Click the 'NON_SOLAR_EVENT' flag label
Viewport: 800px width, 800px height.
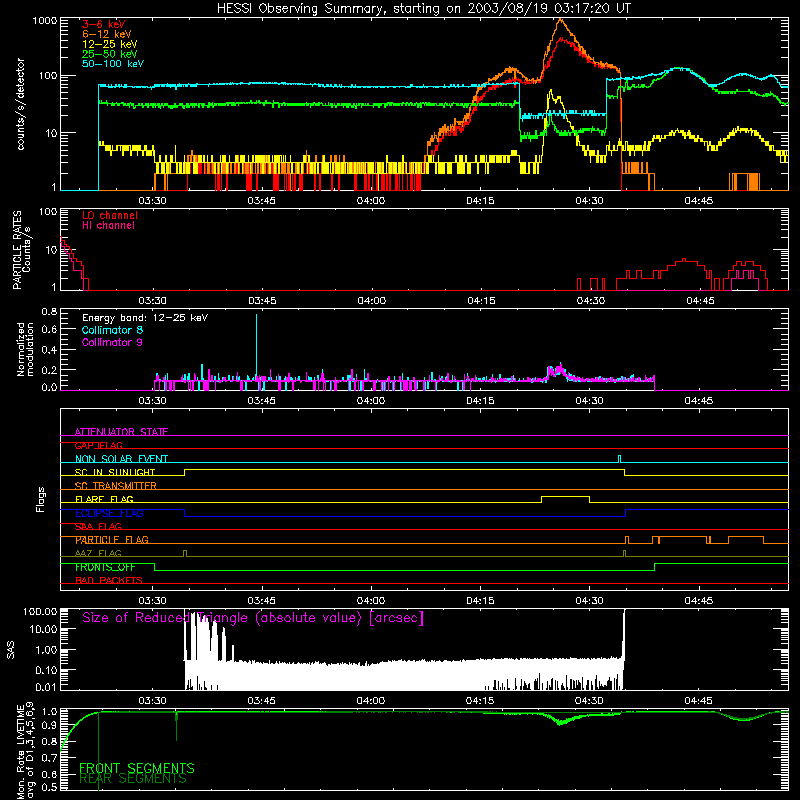point(121,459)
